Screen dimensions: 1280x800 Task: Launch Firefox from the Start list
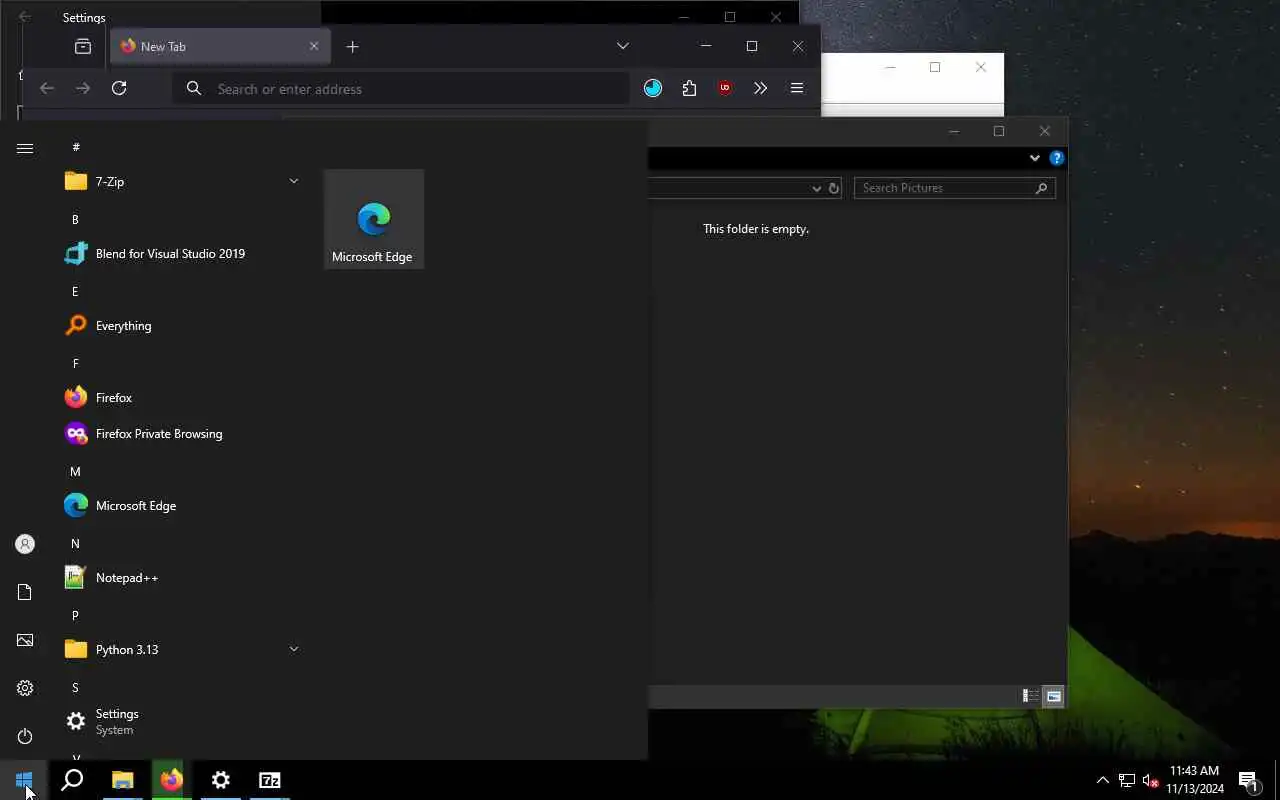(x=182, y=398)
